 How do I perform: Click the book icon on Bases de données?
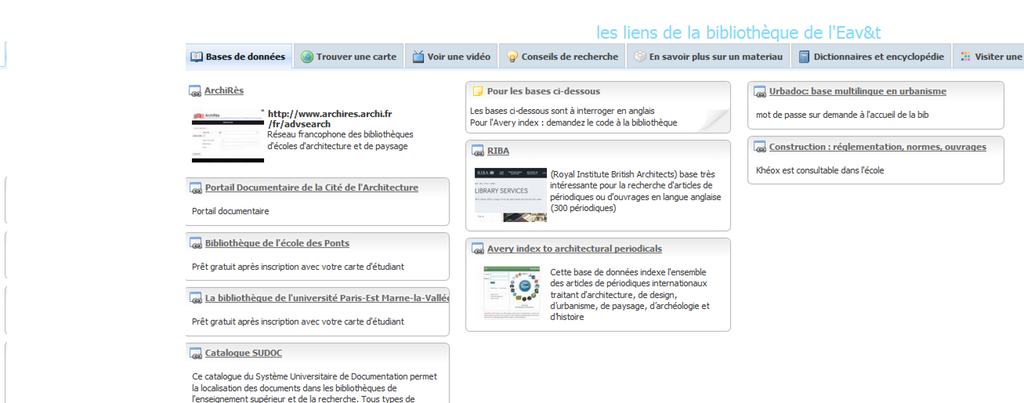[196, 57]
